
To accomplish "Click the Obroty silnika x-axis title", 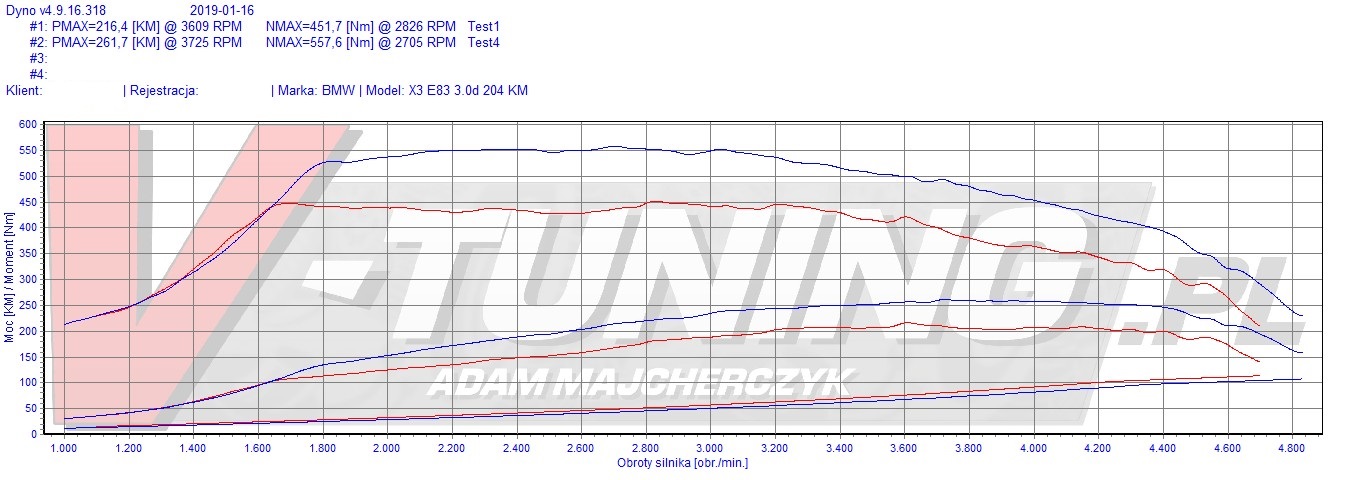I will click(682, 463).
